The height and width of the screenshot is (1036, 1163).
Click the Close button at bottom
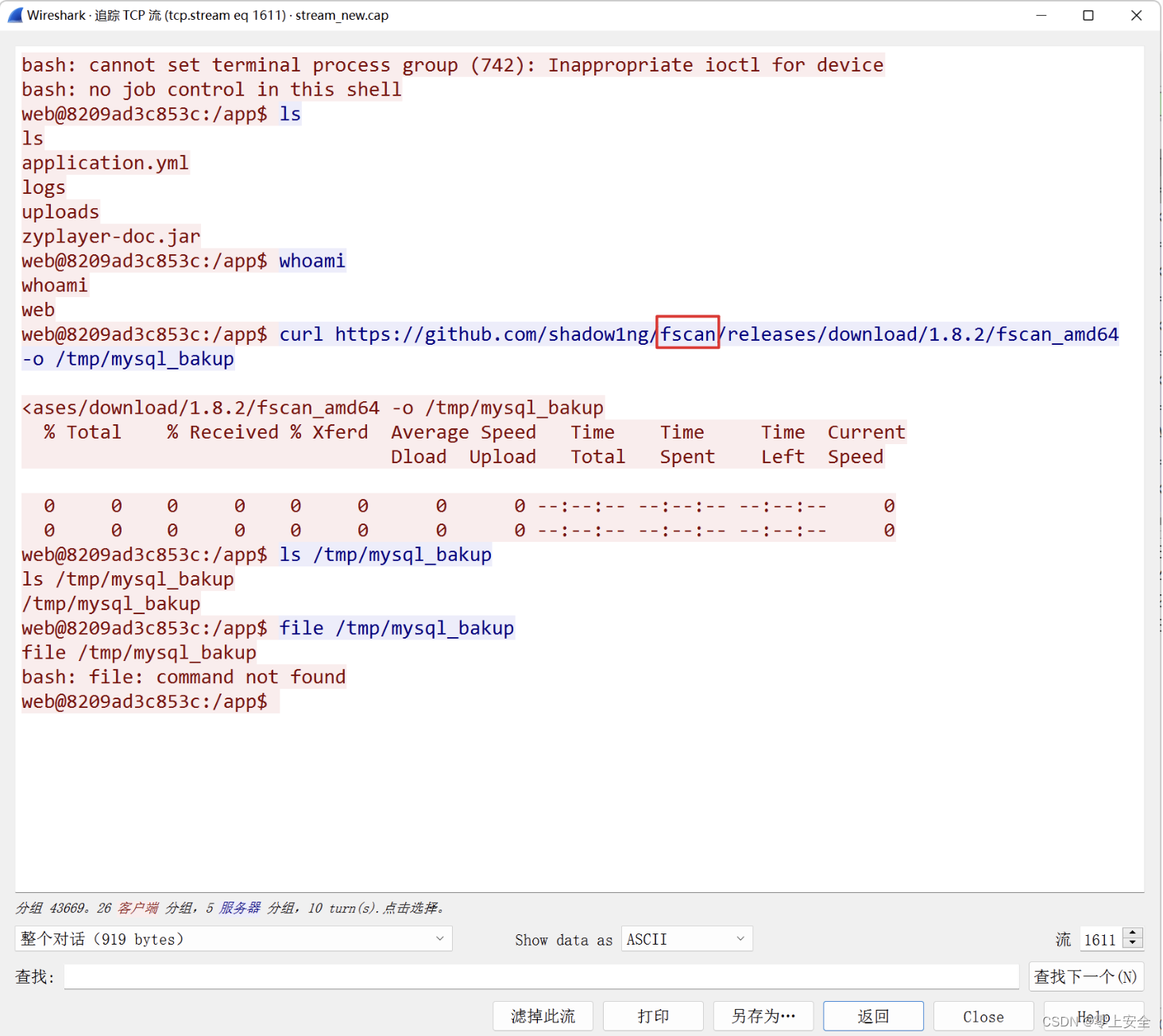pos(983,1016)
